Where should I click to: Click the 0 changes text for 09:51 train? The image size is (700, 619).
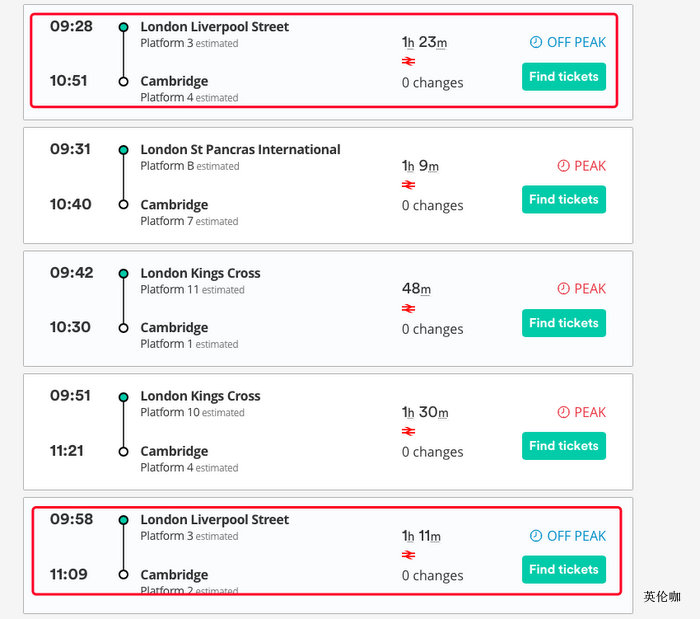coord(432,452)
